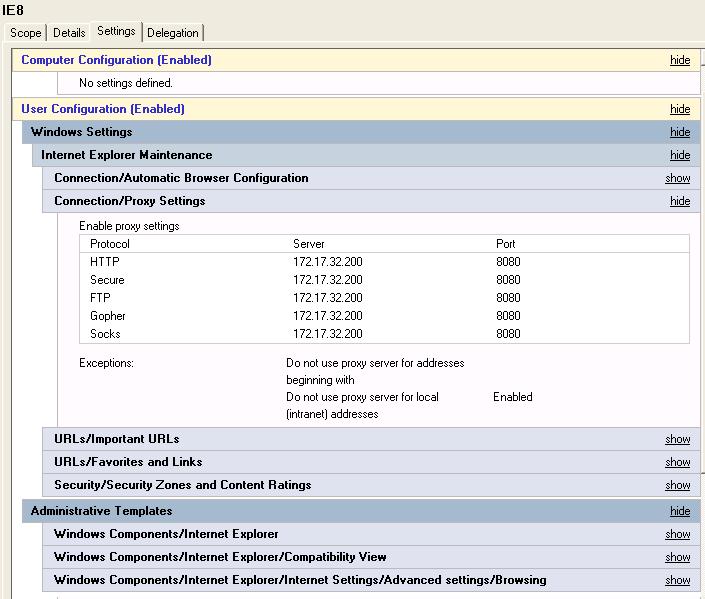Hide the Connection/Proxy Settings section
Screen dimensions: 705x599
680,201
